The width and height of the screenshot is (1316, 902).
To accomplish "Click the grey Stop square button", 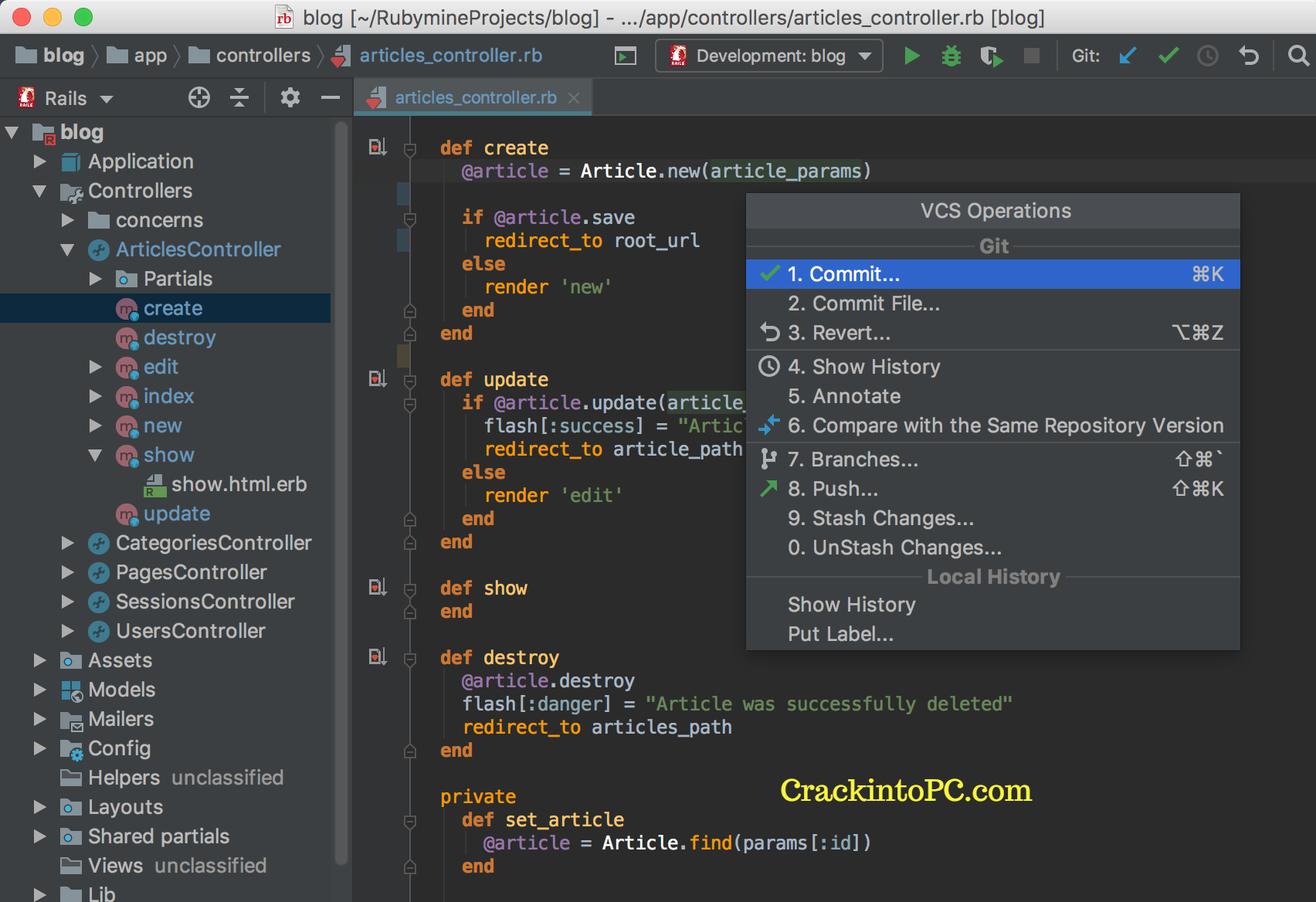I will (1031, 56).
